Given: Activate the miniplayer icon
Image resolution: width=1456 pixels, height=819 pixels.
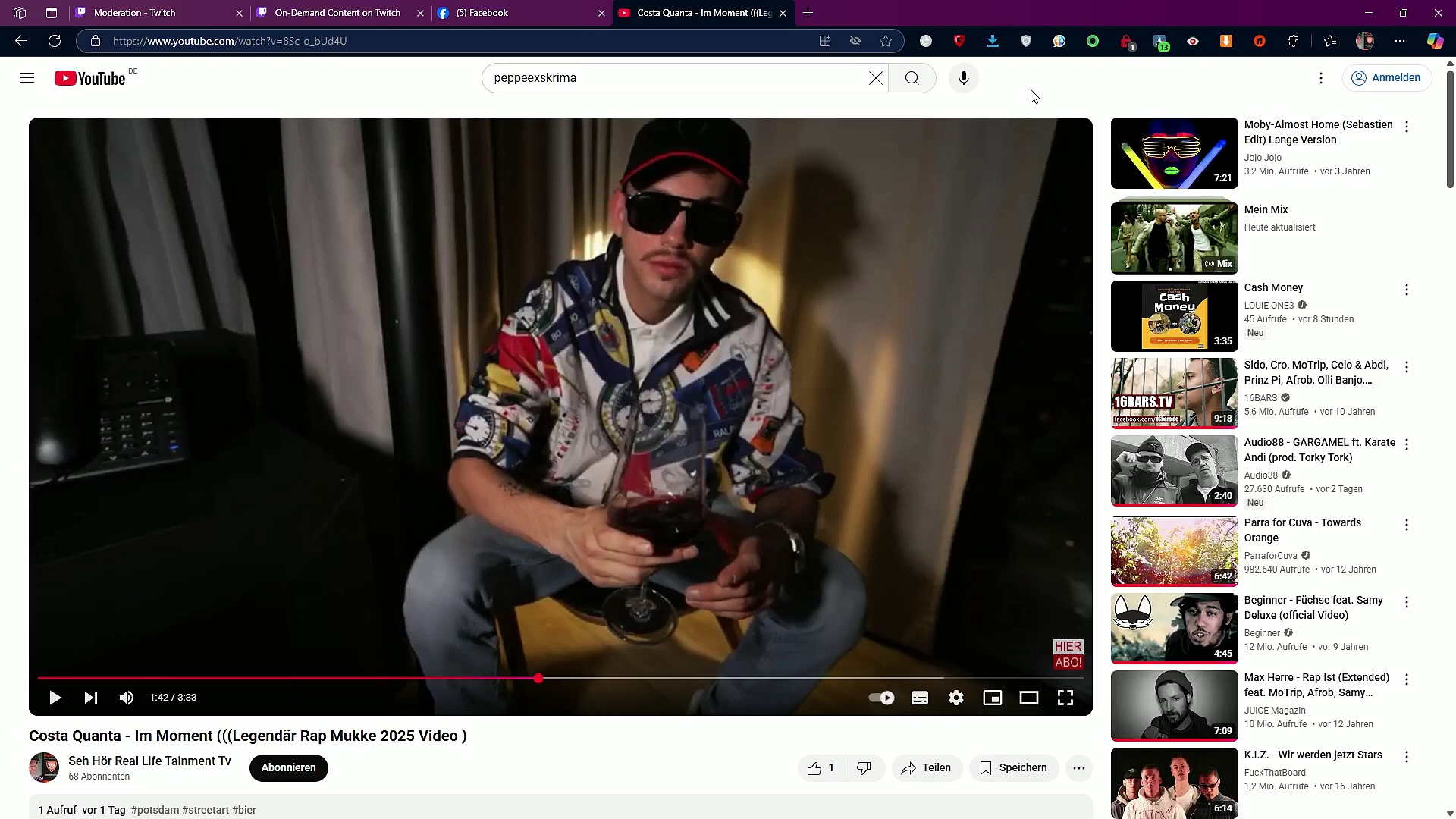Looking at the screenshot, I should point(993,698).
